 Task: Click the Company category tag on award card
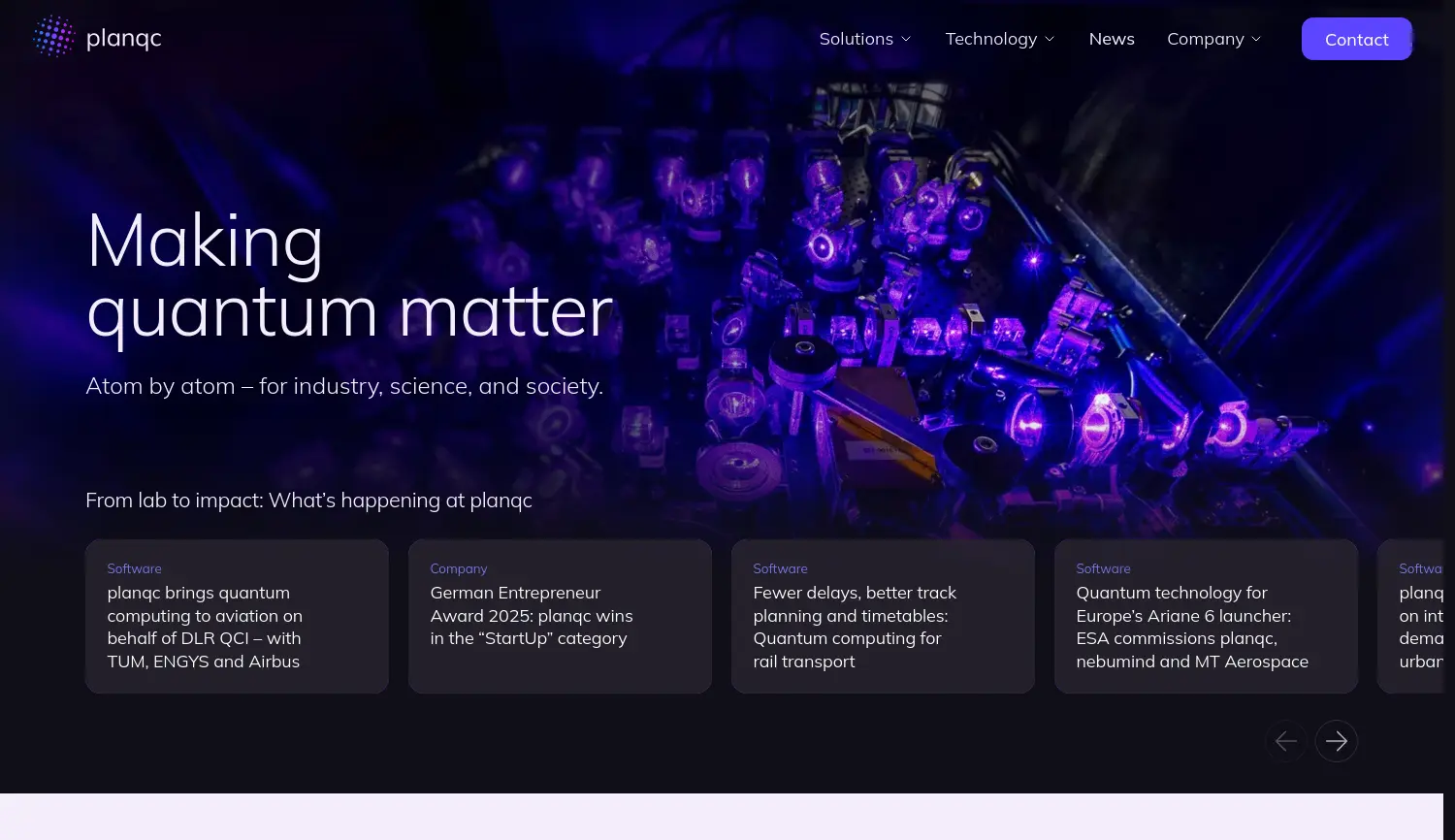point(458,568)
